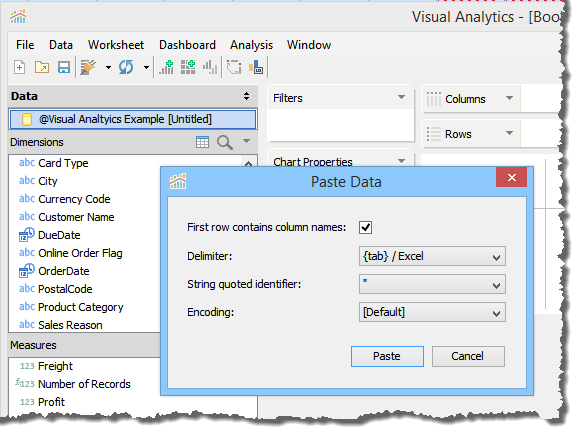The width and height of the screenshot is (580, 434).
Task: Save workbook with the floppy disk icon
Action: [x=64, y=67]
